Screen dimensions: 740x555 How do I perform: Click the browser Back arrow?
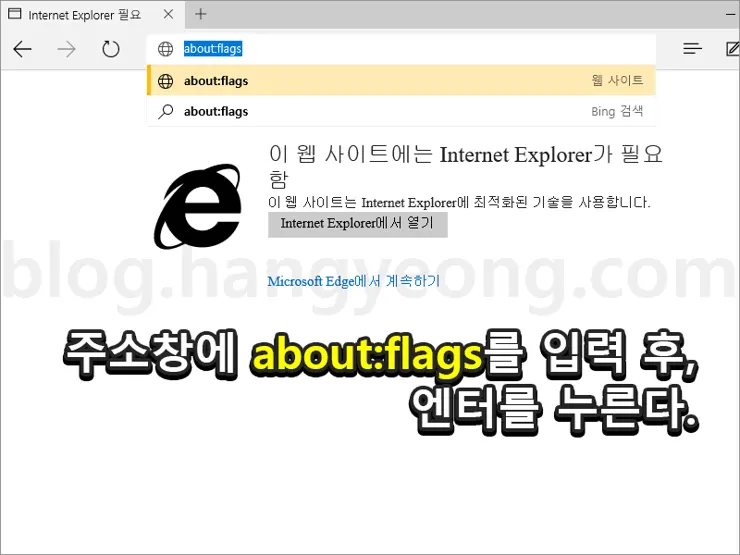pyautogui.click(x=22, y=49)
